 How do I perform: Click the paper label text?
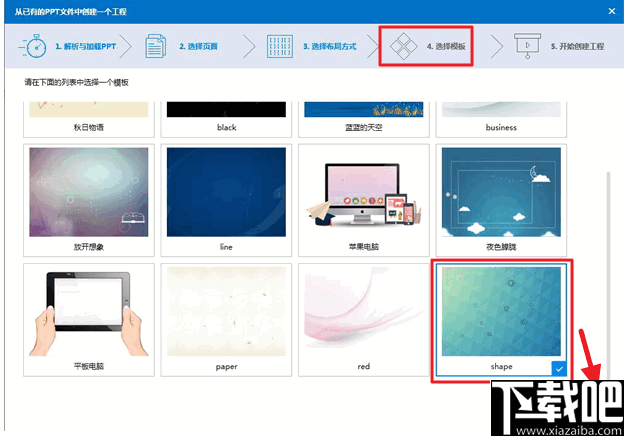(x=226, y=367)
